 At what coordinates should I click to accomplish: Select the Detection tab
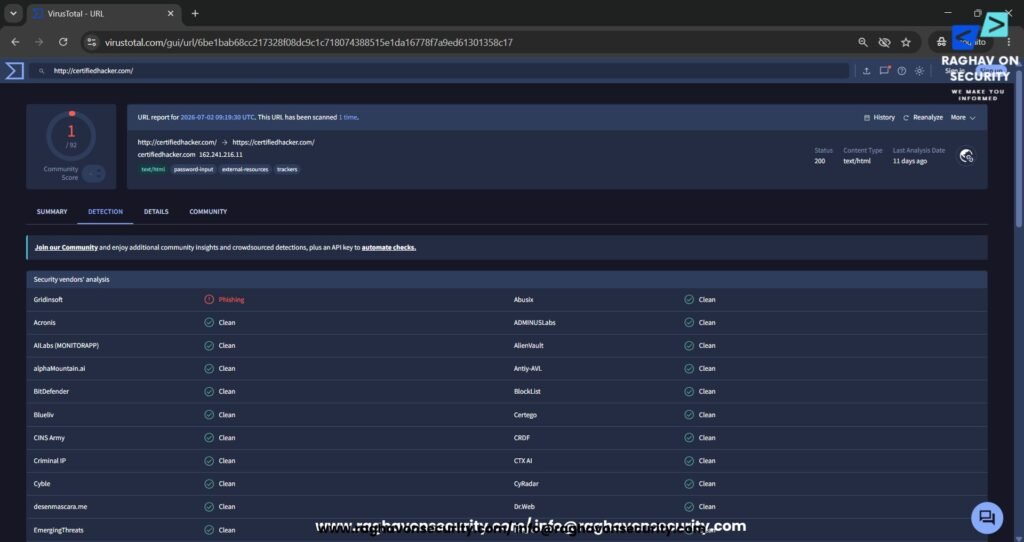[x=105, y=212]
